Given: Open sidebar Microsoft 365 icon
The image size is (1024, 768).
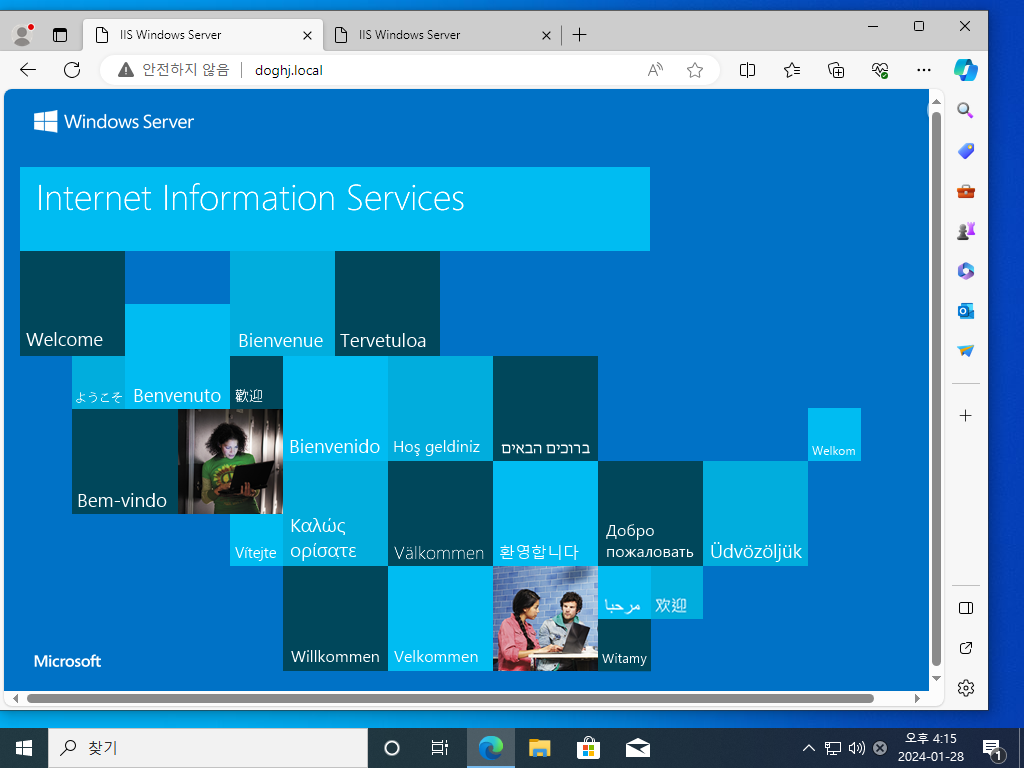Looking at the screenshot, I should coord(966,271).
